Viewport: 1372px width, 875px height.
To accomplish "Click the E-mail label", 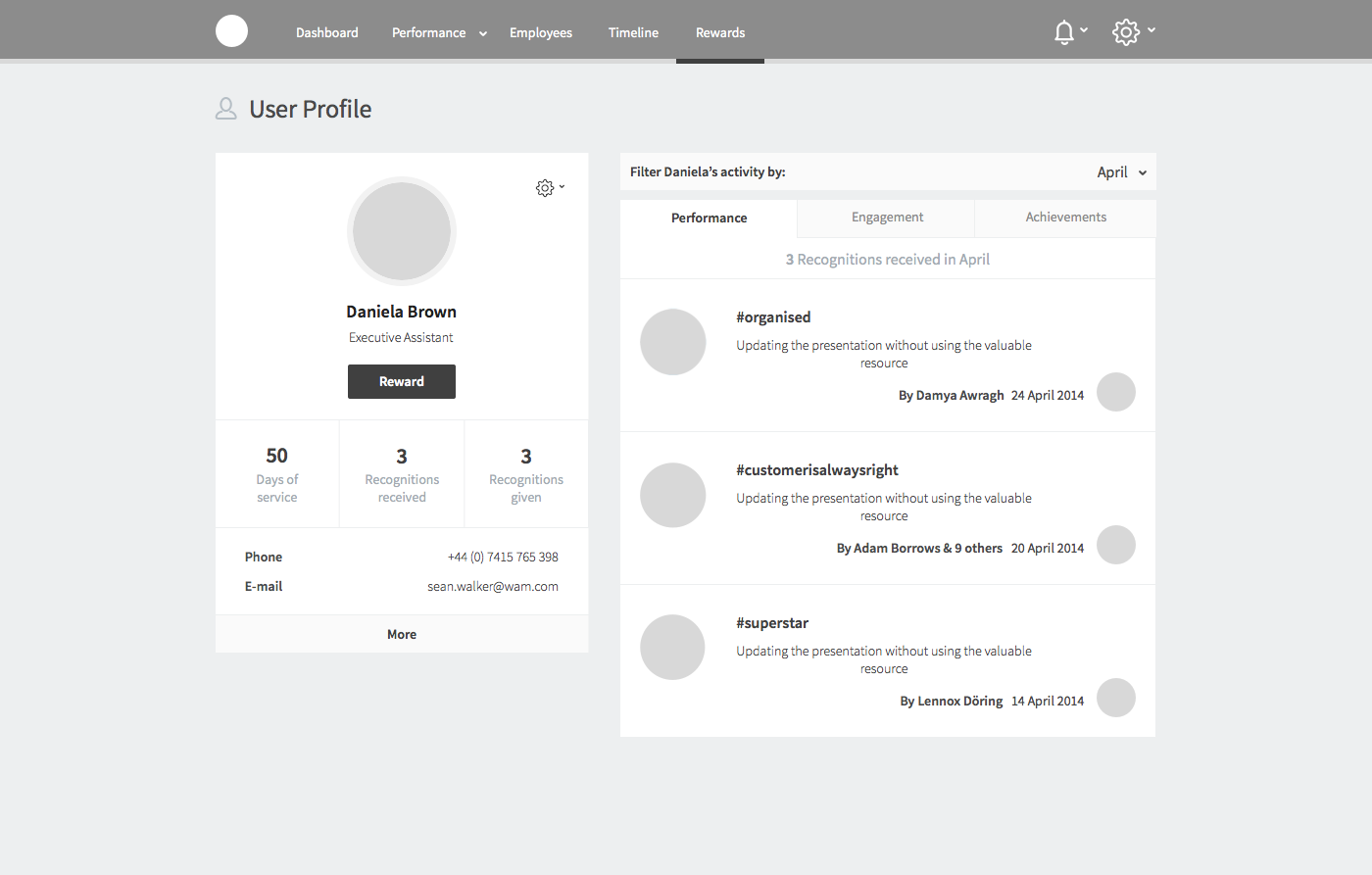I will (x=264, y=586).
